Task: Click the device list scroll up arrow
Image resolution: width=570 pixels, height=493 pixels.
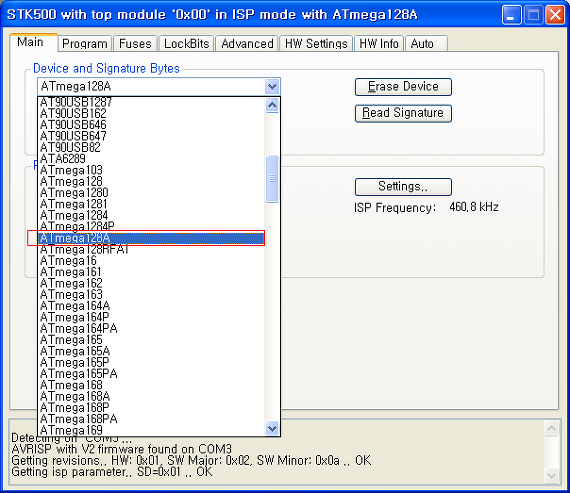Action: 272,105
